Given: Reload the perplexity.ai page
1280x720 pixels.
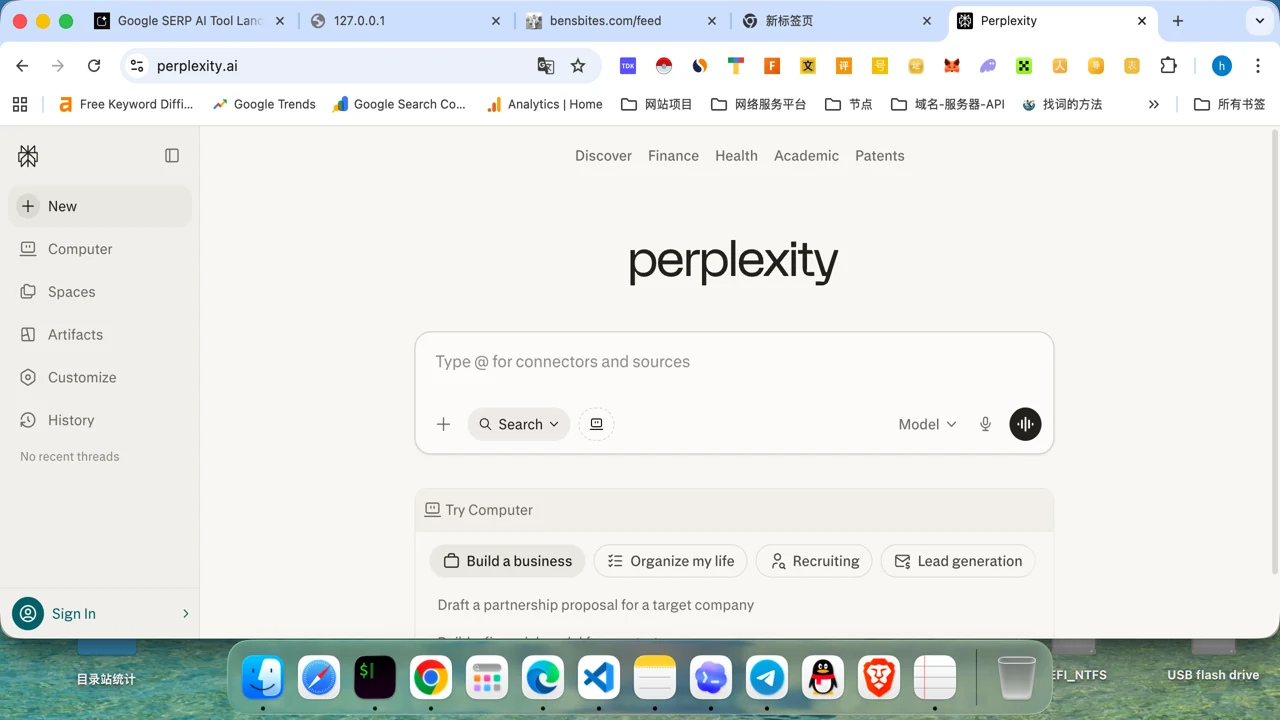Looking at the screenshot, I should 94,66.
